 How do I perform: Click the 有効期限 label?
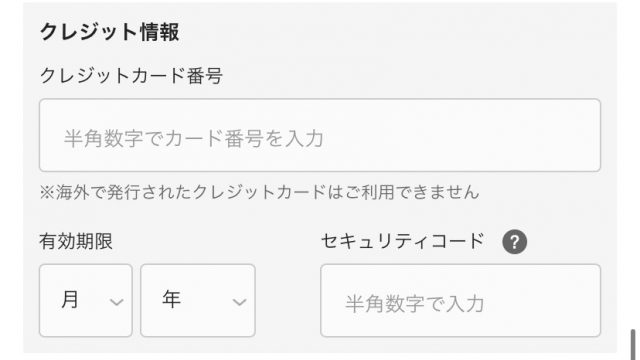(76, 241)
